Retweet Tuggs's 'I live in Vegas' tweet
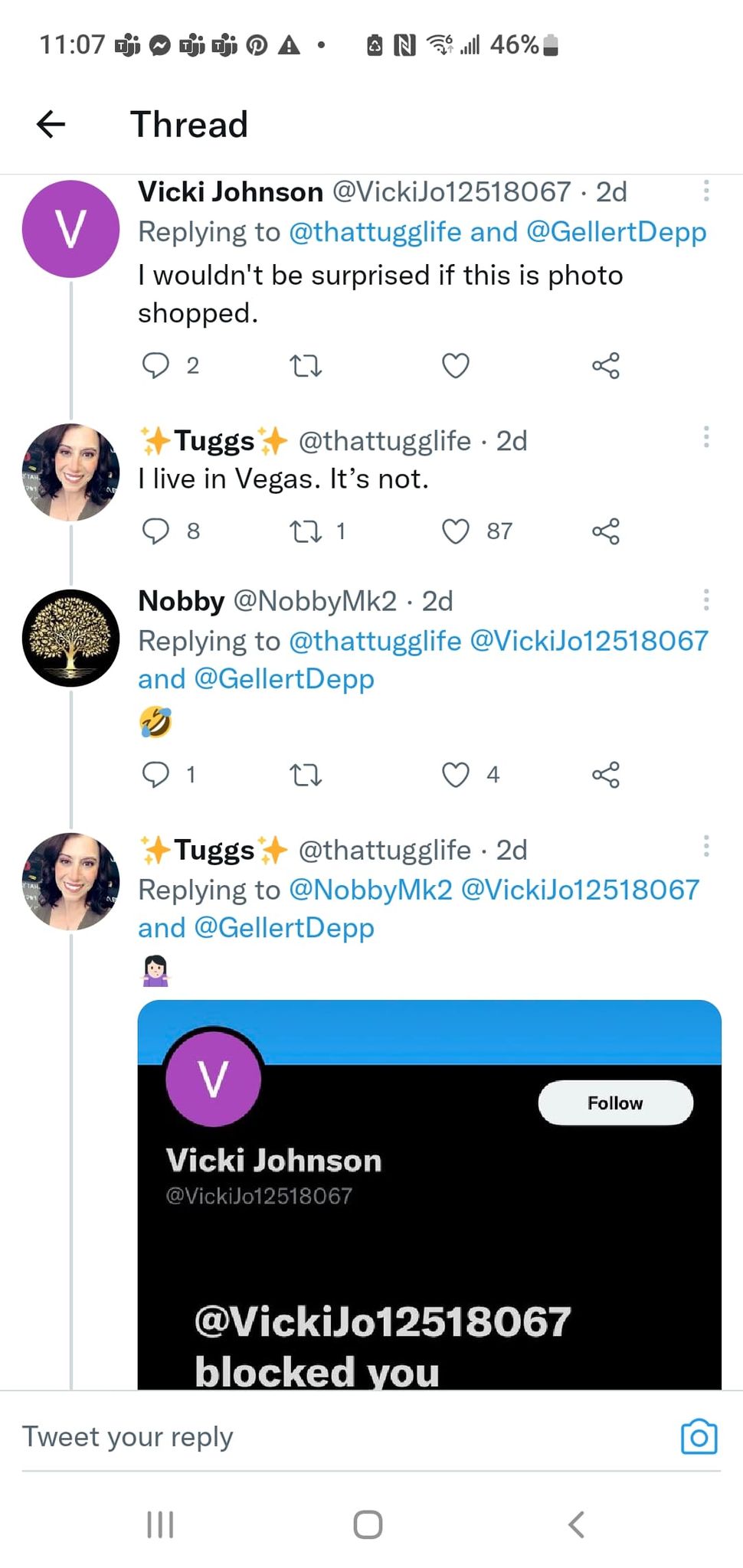This screenshot has height=1568, width=743. 306,531
